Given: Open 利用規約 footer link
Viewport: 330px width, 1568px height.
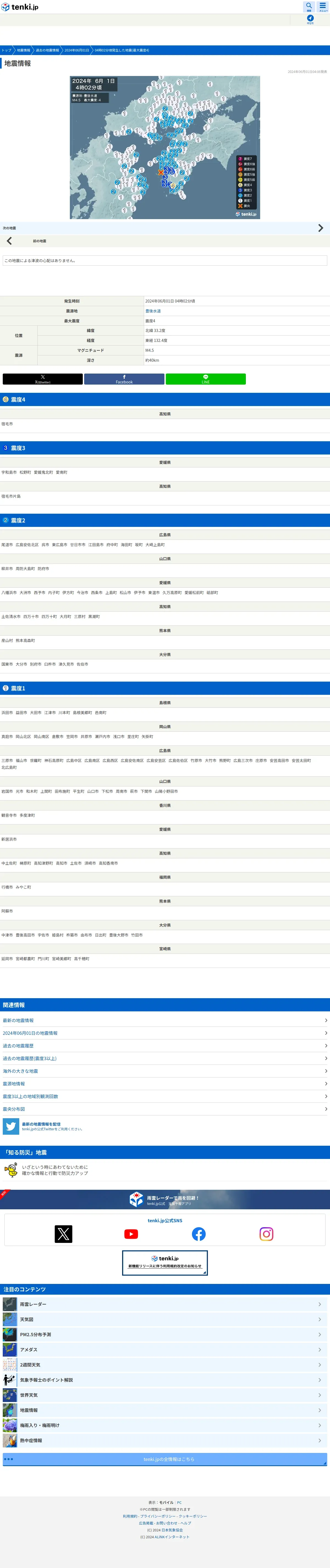Looking at the screenshot, I should 130,1516.
